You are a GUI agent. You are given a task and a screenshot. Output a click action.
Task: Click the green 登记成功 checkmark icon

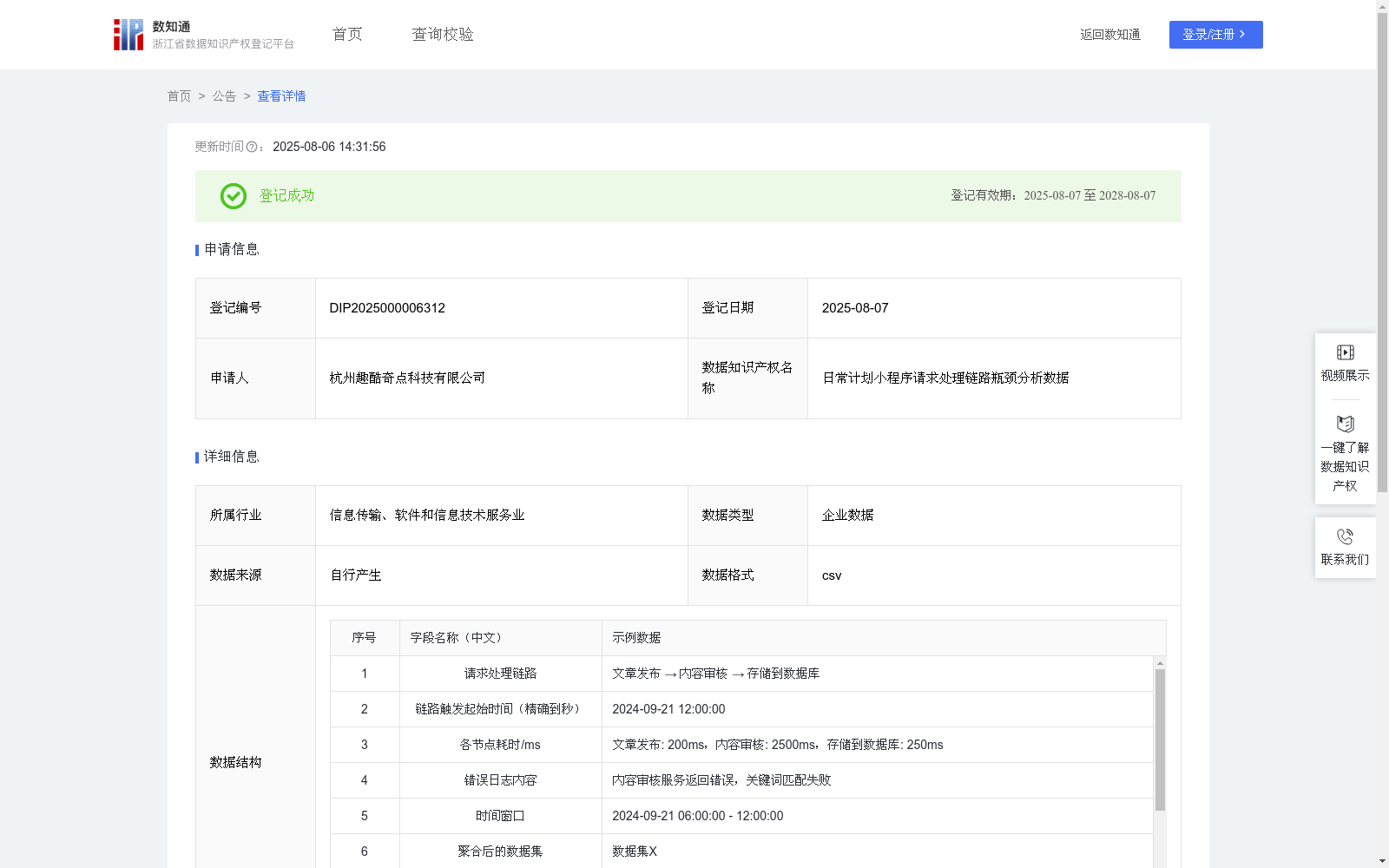233,196
